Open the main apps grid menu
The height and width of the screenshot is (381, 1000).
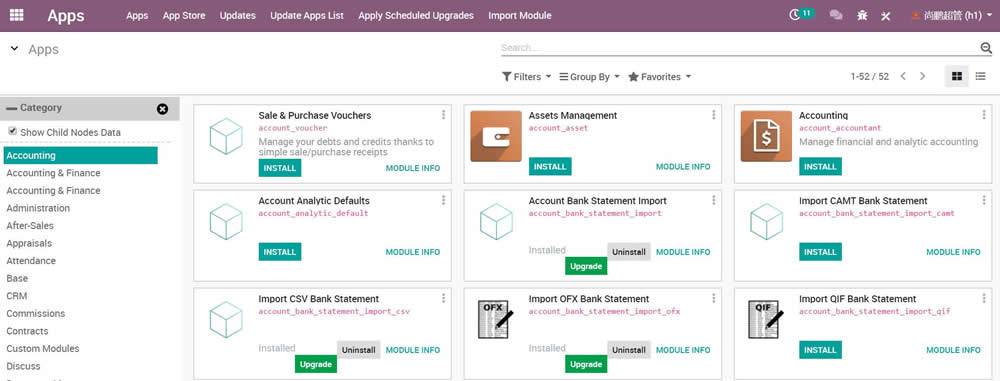(17, 14)
